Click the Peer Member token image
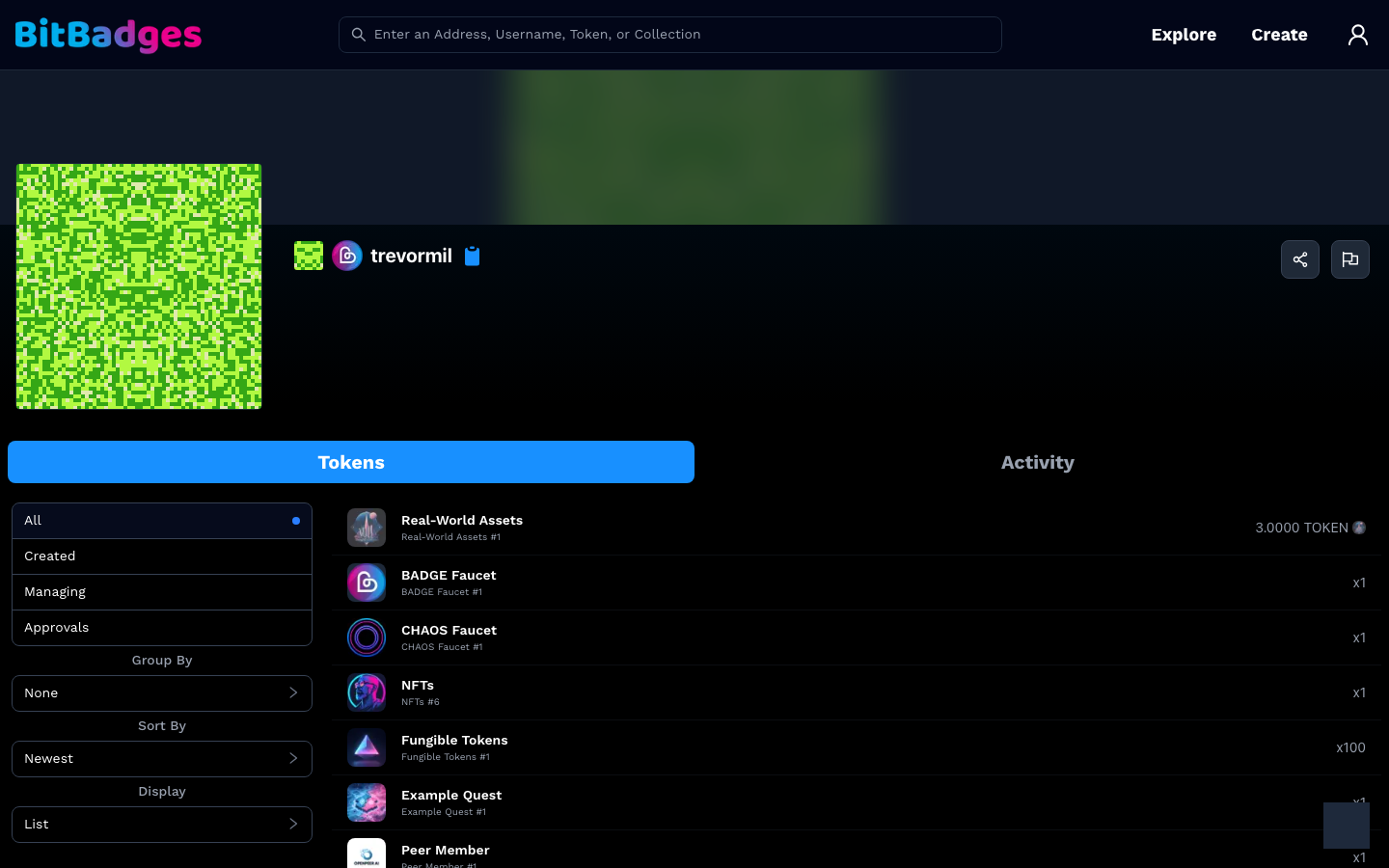1389x868 pixels. coord(367,854)
